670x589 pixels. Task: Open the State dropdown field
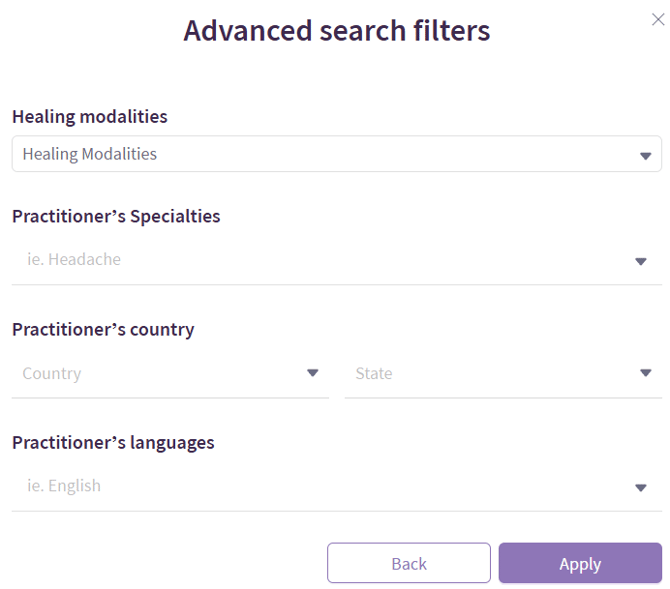(490, 373)
